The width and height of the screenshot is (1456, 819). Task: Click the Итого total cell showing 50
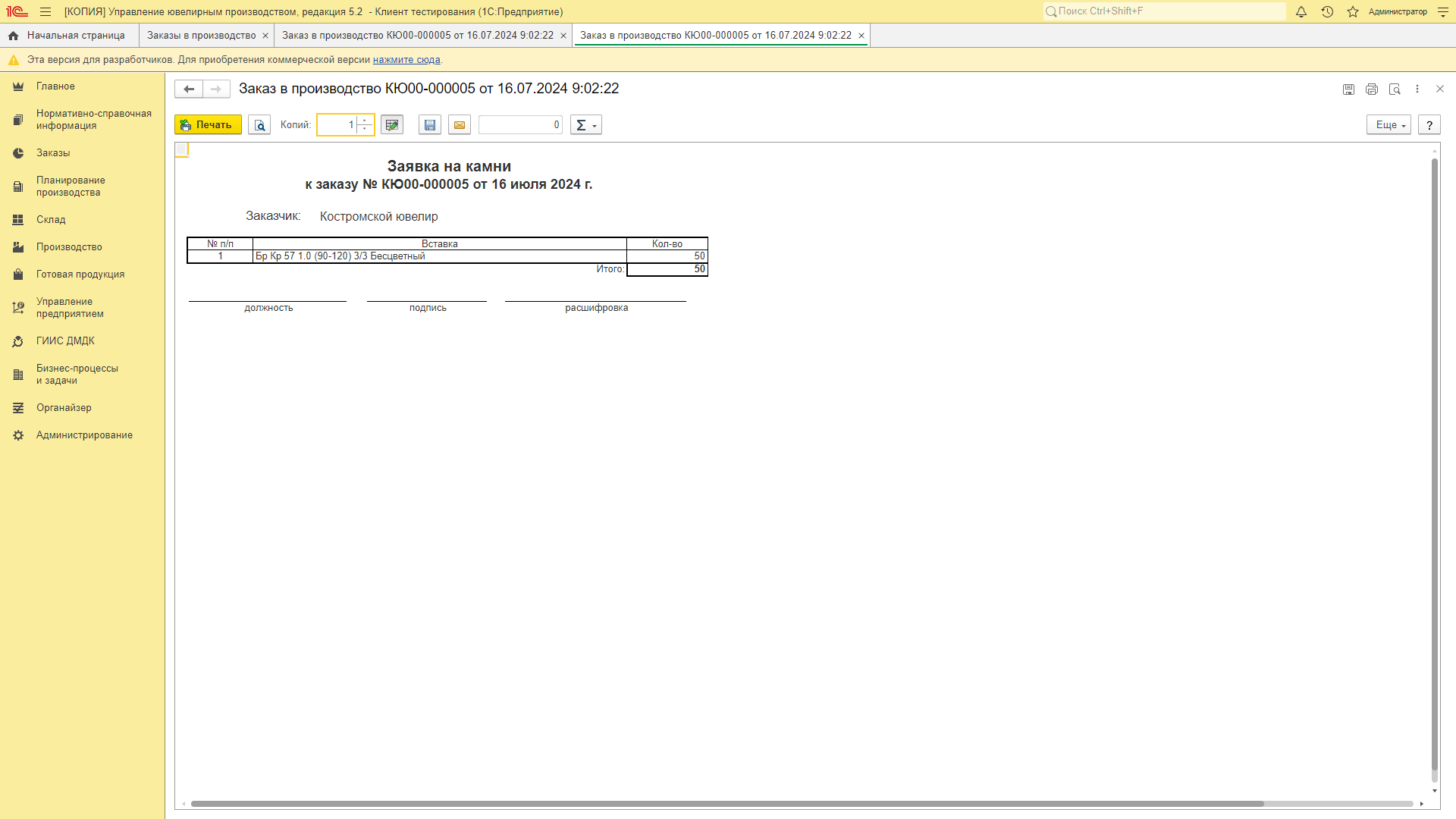667,269
